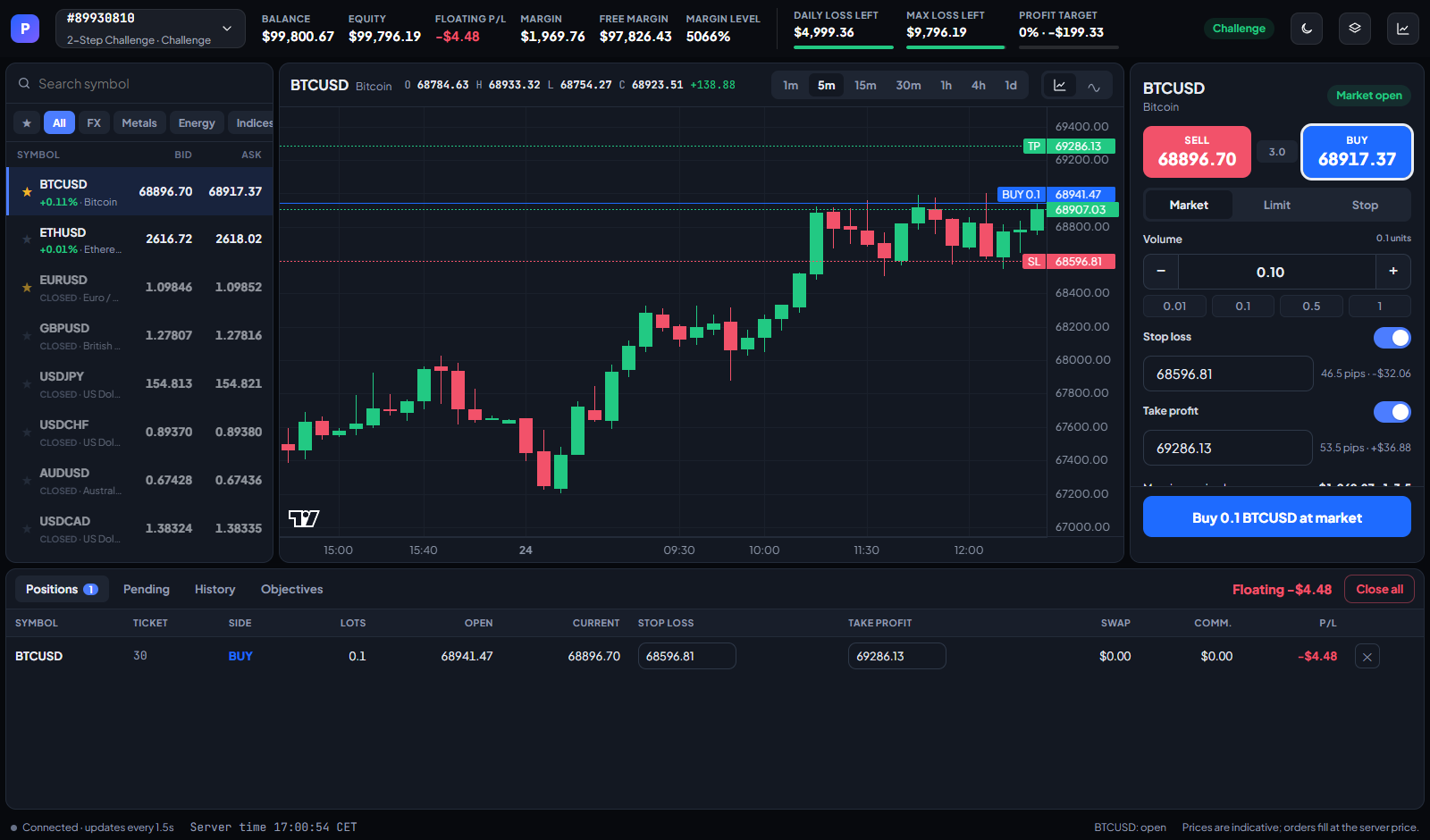Switch chart to candlestick chart-type icon

click(1060, 86)
